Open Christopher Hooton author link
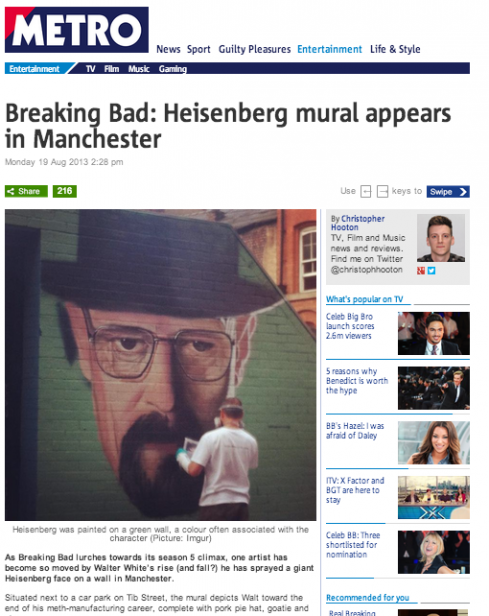This screenshot has height=616, width=489. click(357, 223)
